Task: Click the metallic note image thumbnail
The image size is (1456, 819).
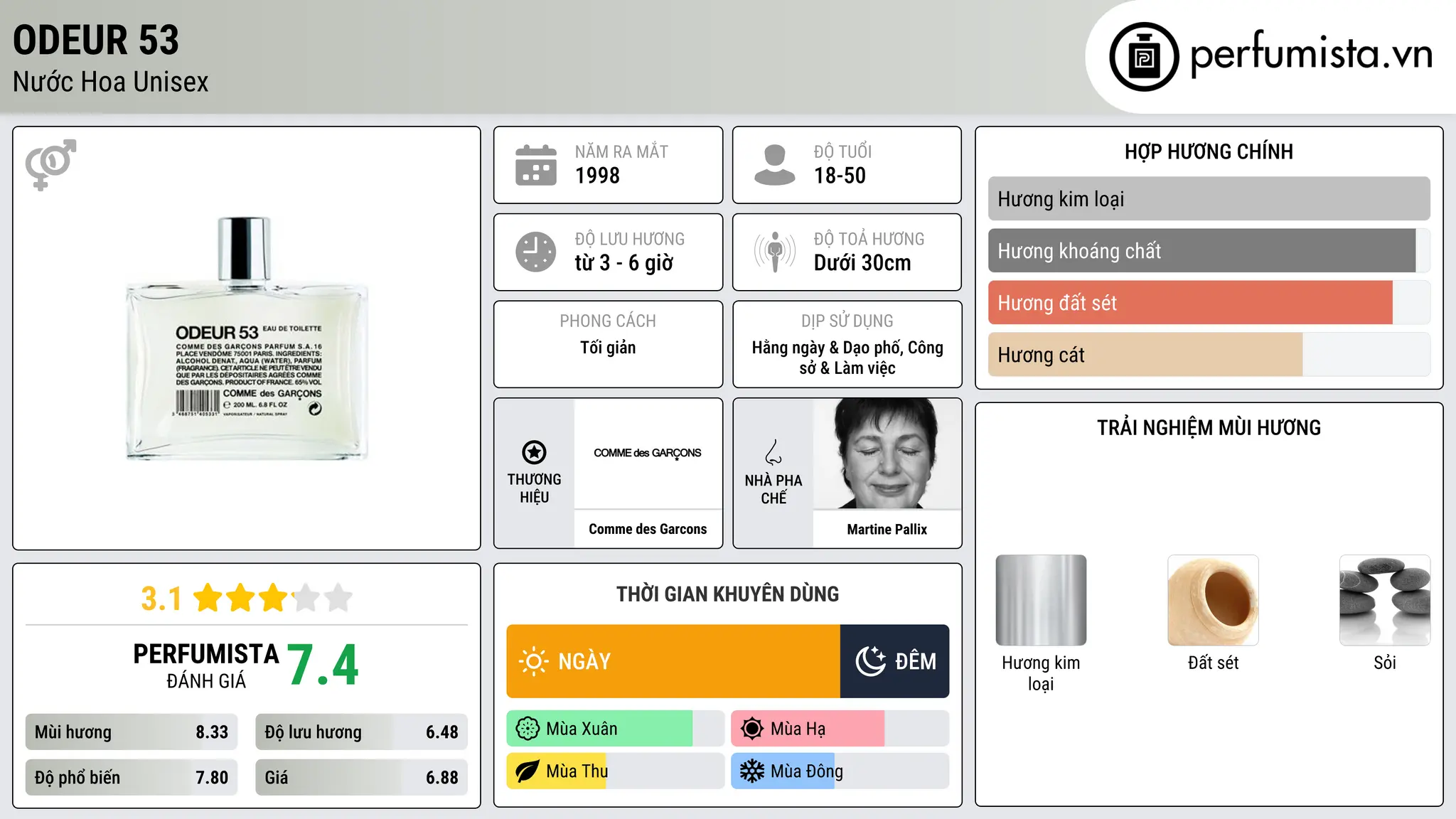Action: (x=1041, y=600)
